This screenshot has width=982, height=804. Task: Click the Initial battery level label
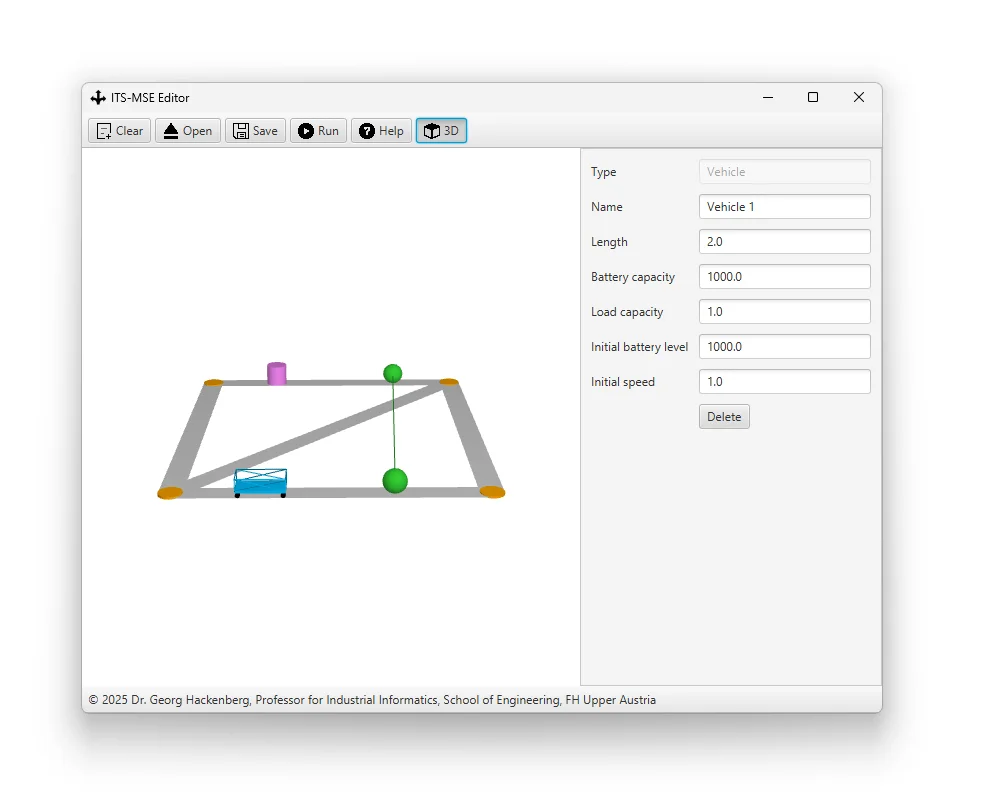click(x=639, y=347)
